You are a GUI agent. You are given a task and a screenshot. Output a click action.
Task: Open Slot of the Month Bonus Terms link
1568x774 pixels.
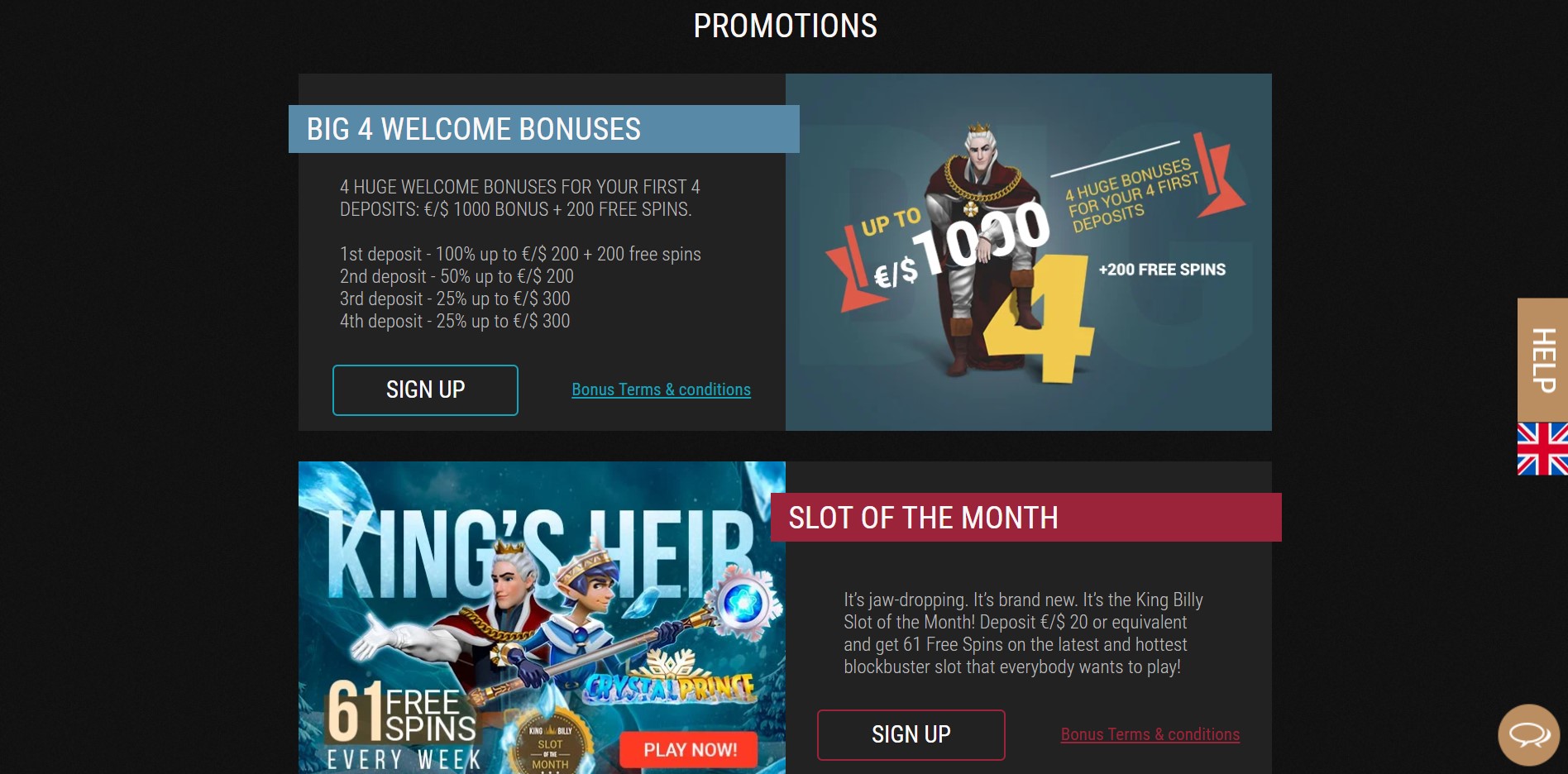point(1150,734)
